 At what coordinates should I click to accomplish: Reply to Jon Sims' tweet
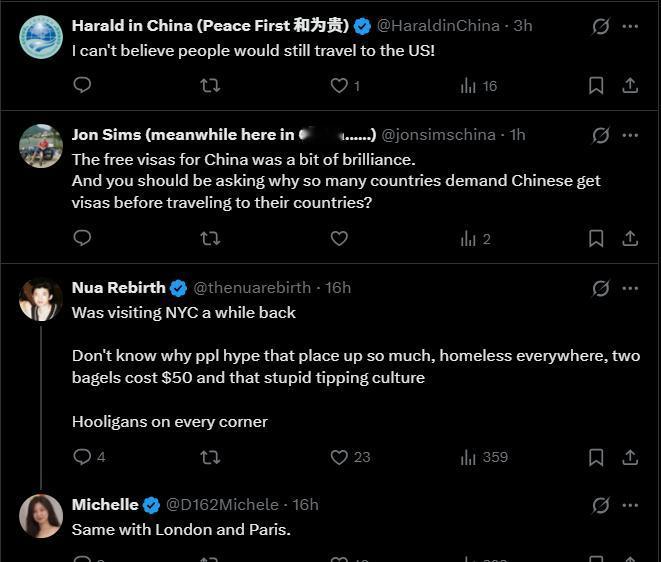(83, 238)
